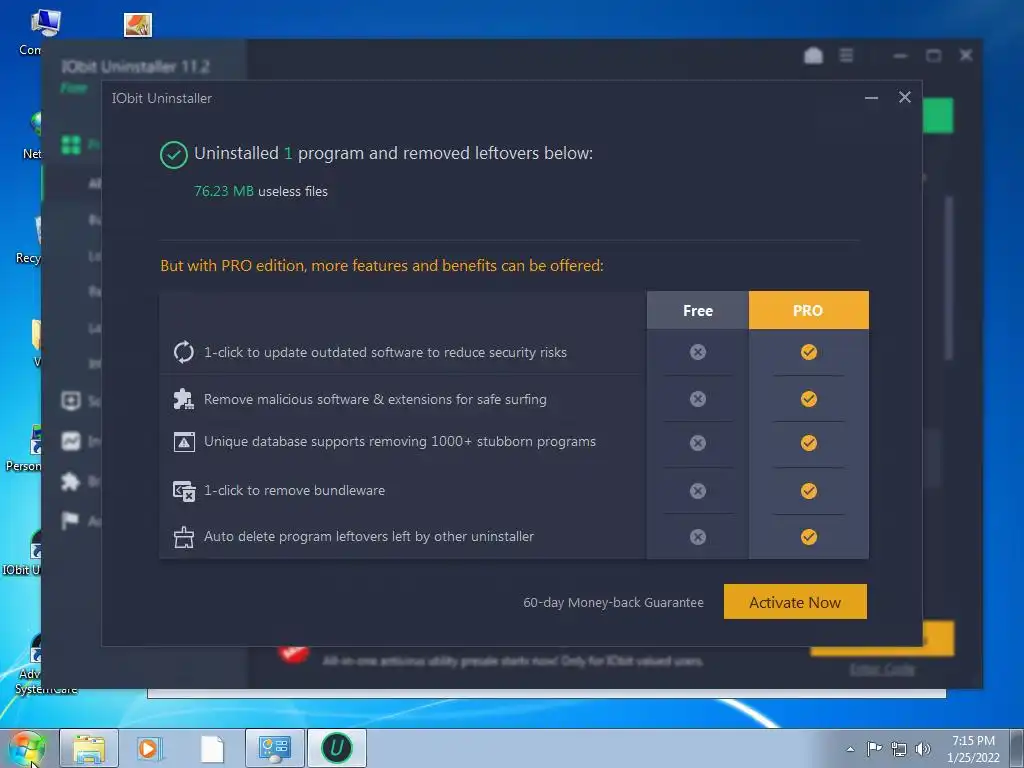Open the volume speaker icon in tray

pyautogui.click(x=922, y=749)
